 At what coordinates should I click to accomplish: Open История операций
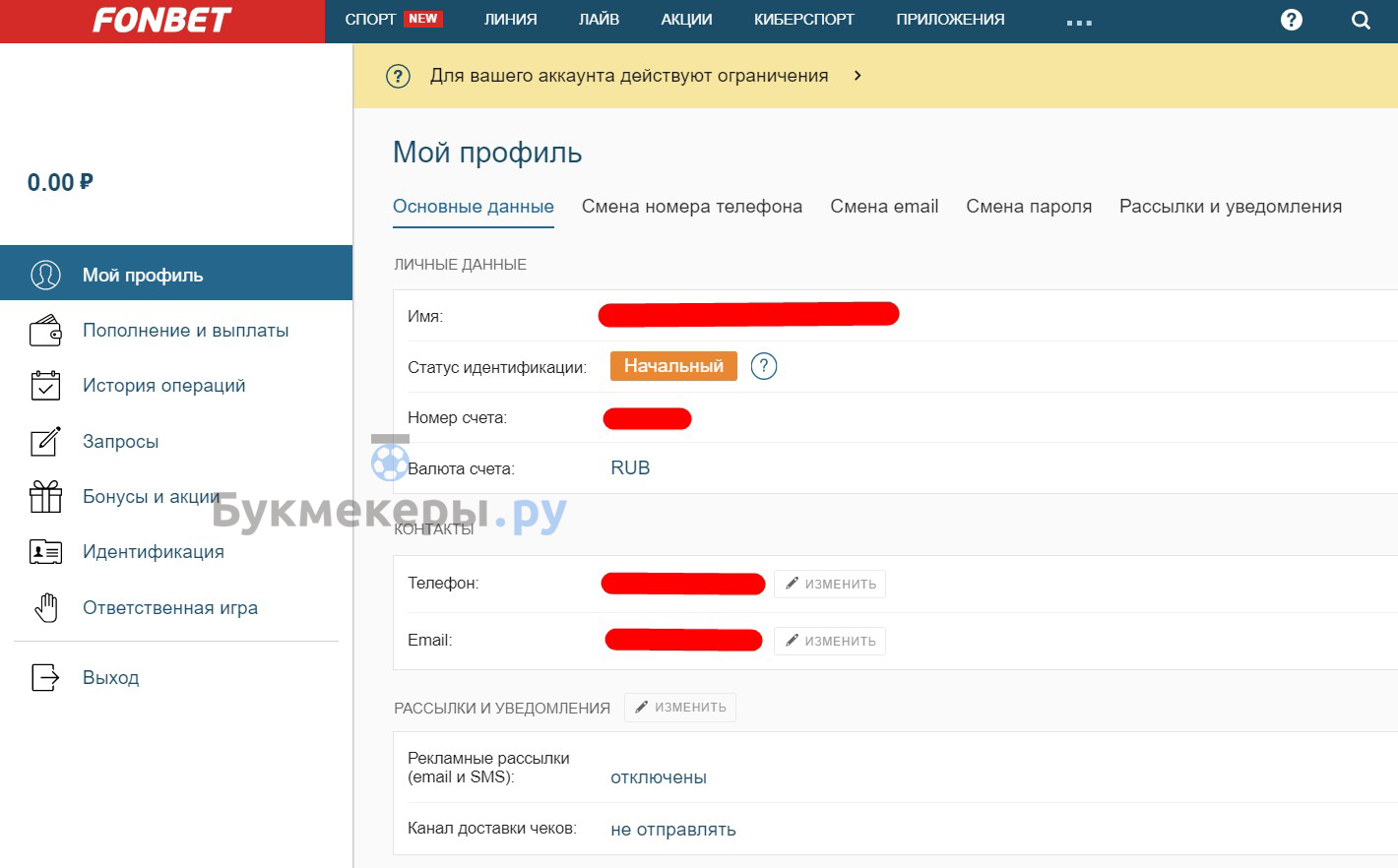pos(164,386)
